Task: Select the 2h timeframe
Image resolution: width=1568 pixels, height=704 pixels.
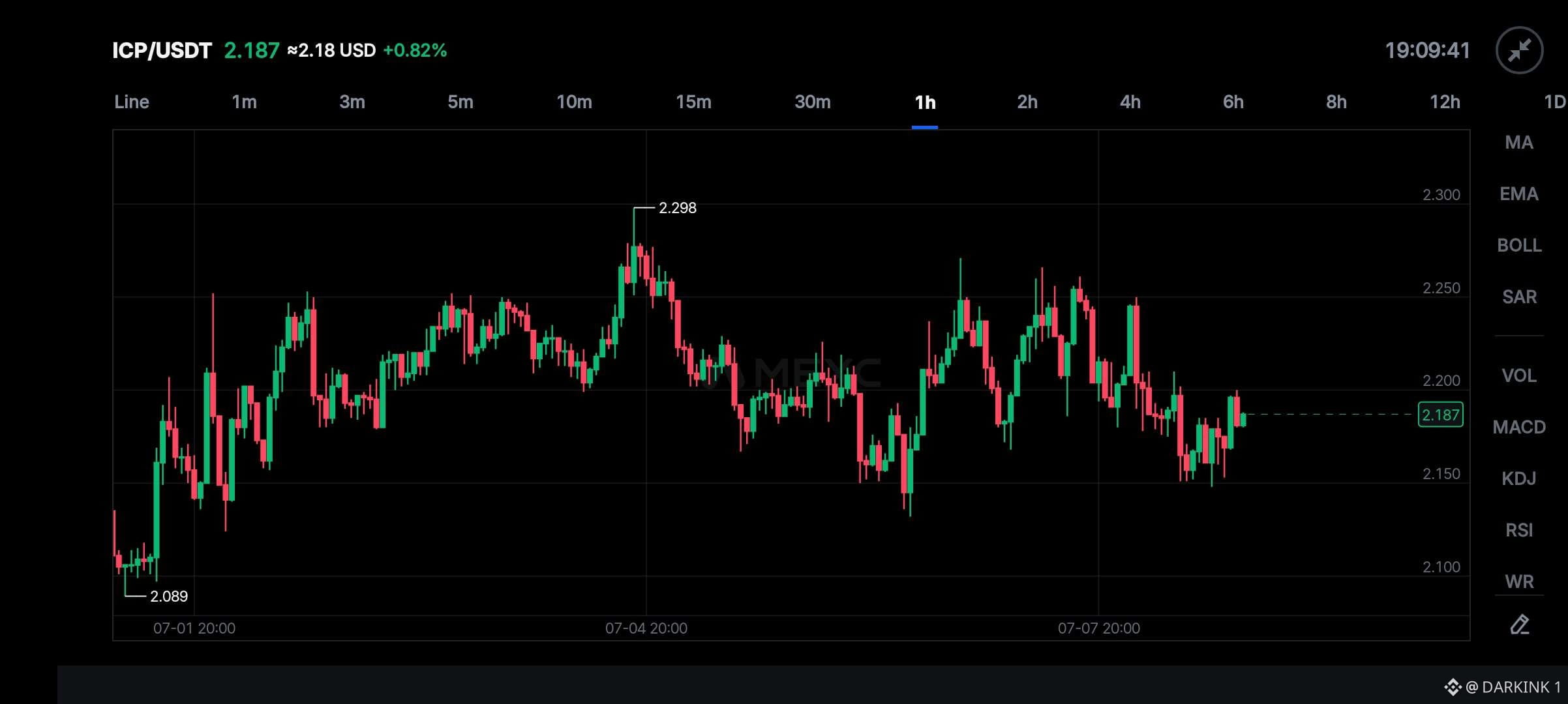Action: (x=1027, y=102)
